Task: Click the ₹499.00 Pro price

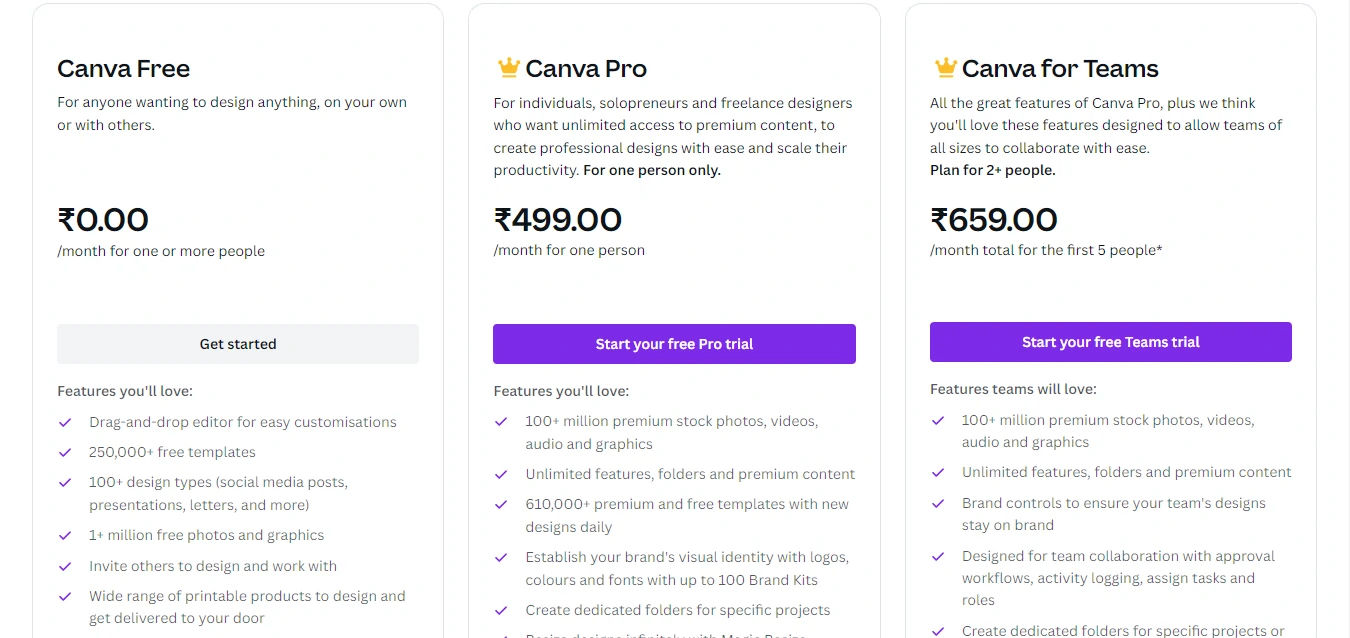Action: pyautogui.click(x=557, y=219)
